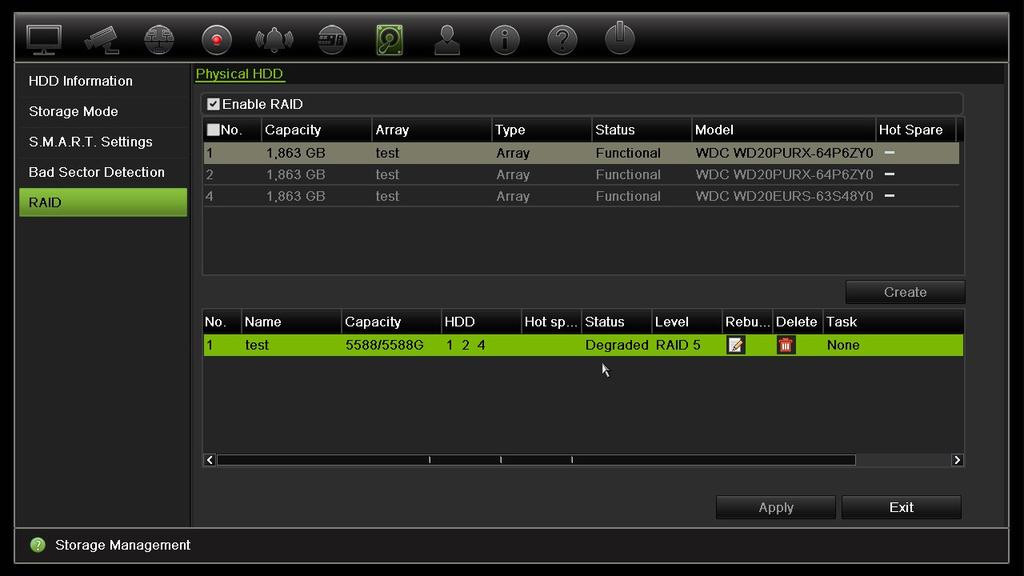Click the Array column header
The image size is (1024, 576).
pyautogui.click(x=431, y=130)
